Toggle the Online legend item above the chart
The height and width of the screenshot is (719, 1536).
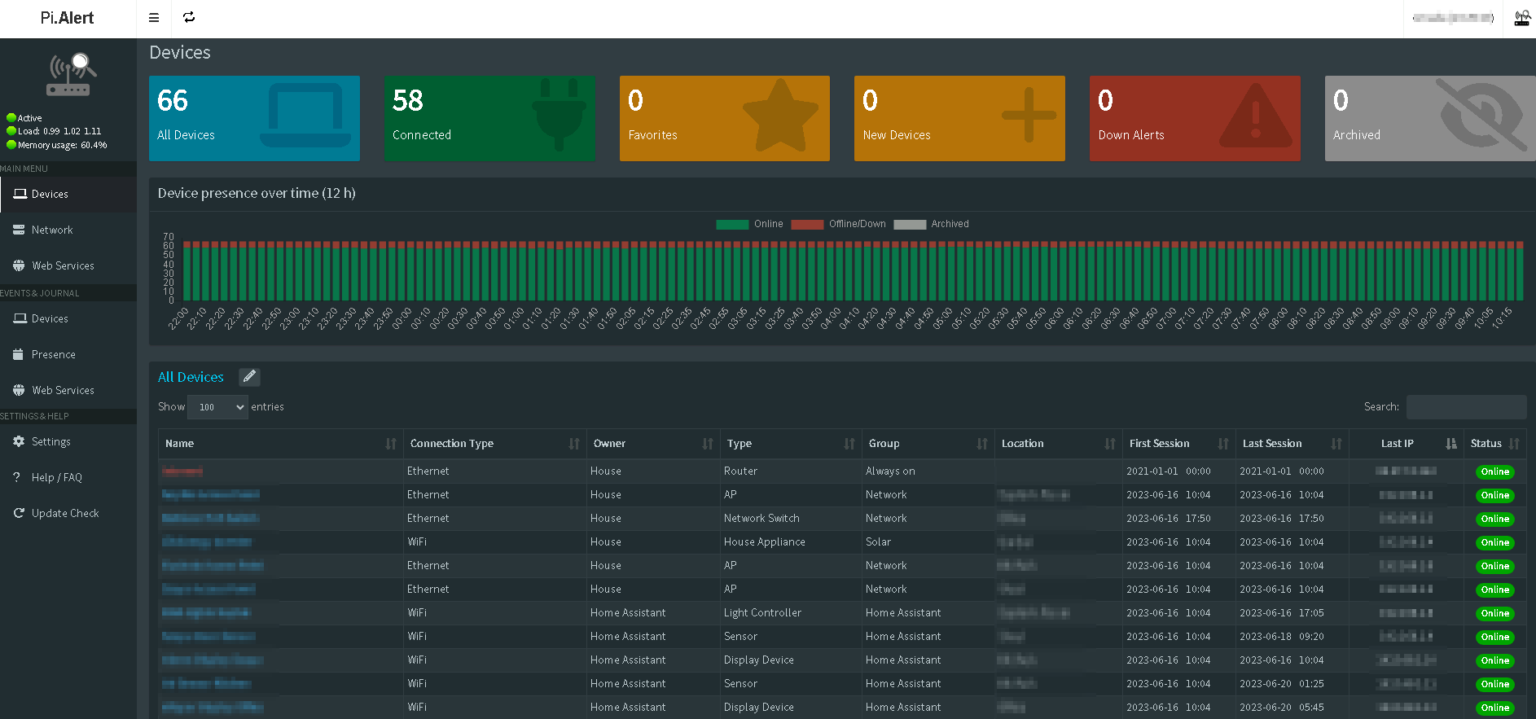click(x=749, y=223)
